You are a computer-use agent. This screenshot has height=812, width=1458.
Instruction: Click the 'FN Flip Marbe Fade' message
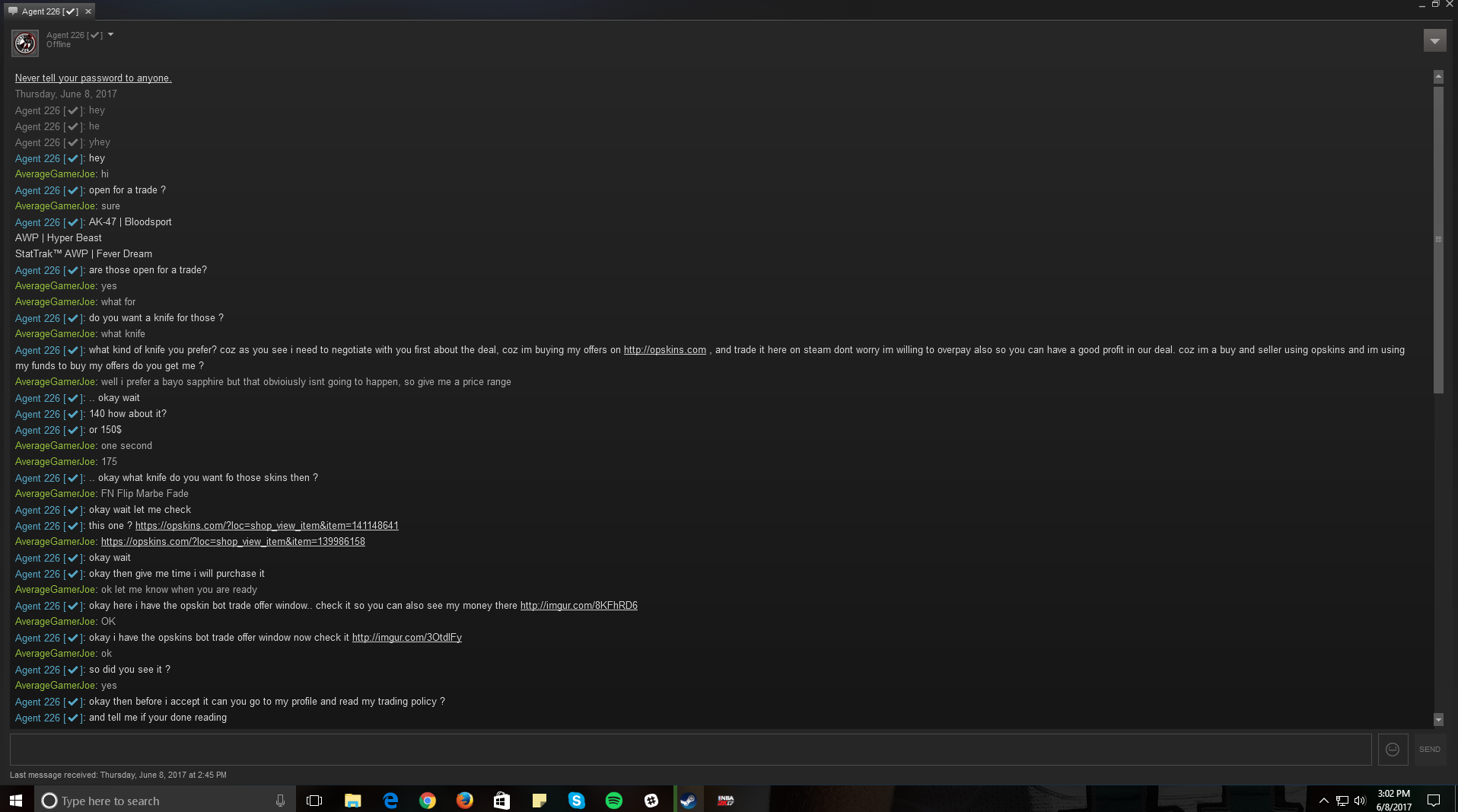click(x=145, y=494)
